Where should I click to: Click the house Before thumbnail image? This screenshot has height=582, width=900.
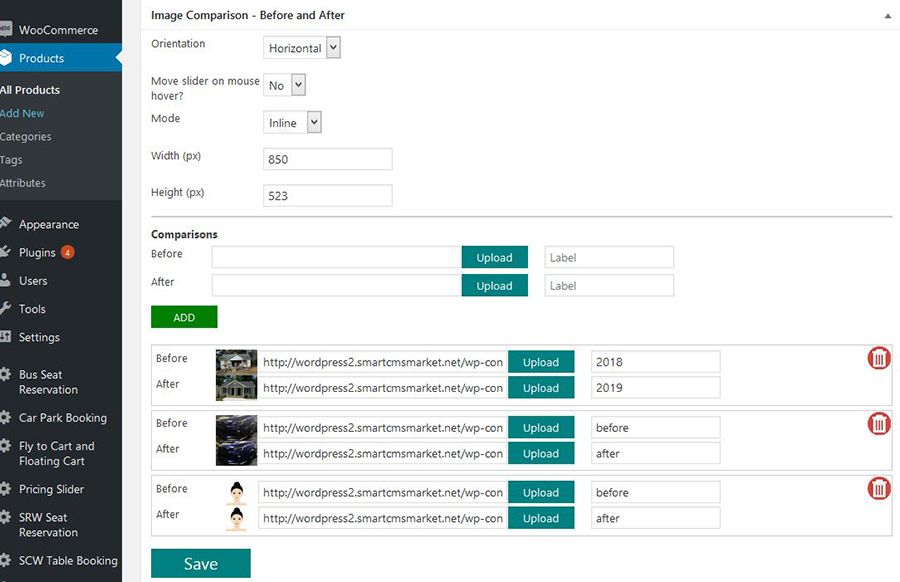(x=236, y=361)
